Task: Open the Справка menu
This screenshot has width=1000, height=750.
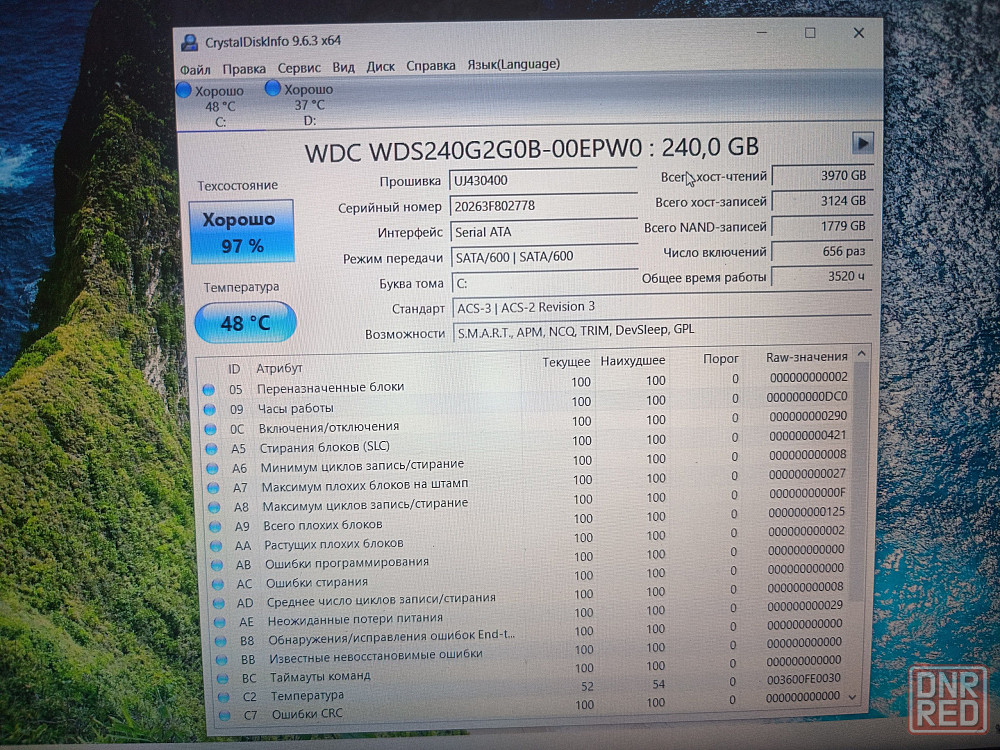Action: [x=430, y=66]
